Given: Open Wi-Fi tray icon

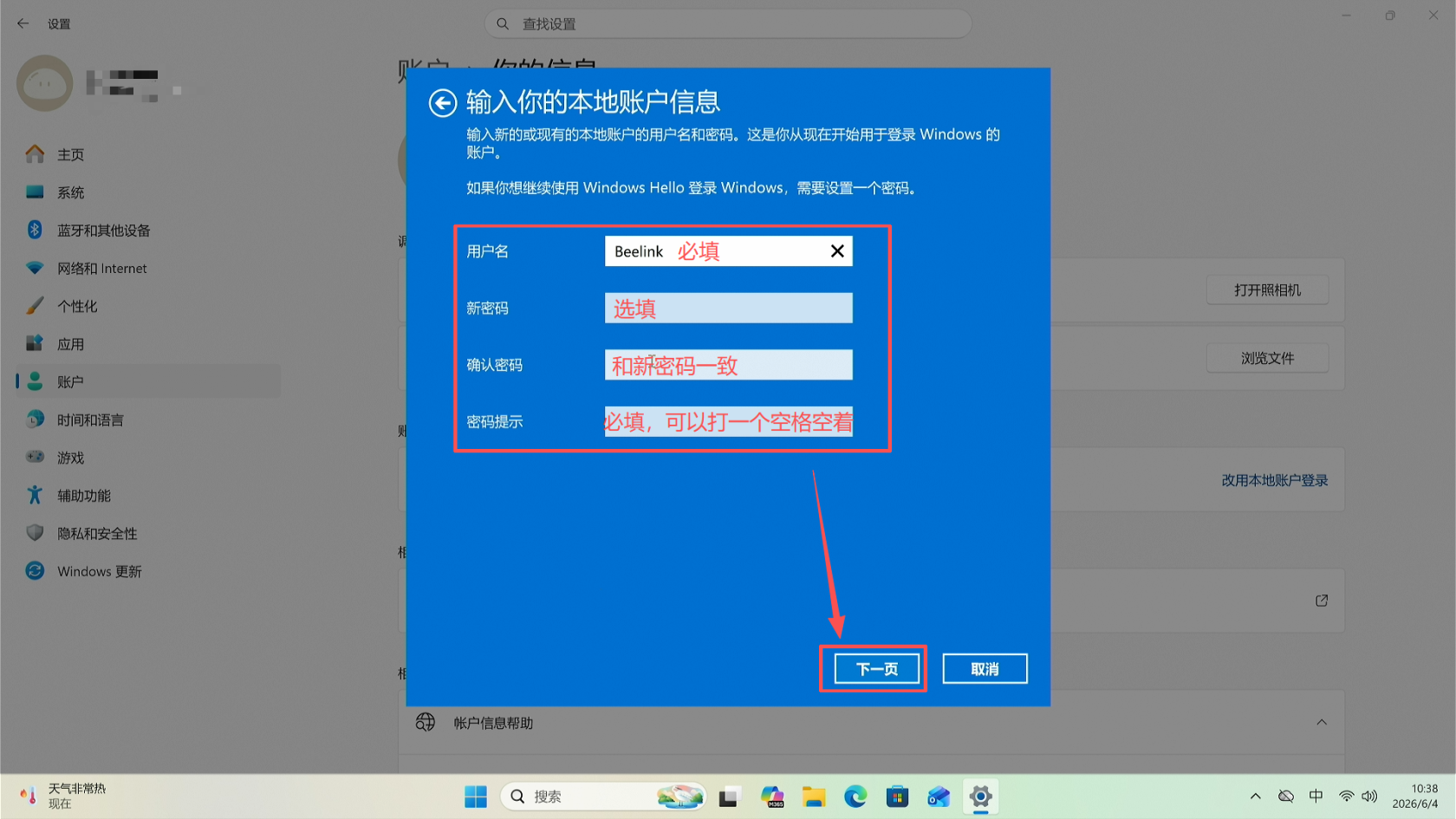Looking at the screenshot, I should click(1346, 796).
